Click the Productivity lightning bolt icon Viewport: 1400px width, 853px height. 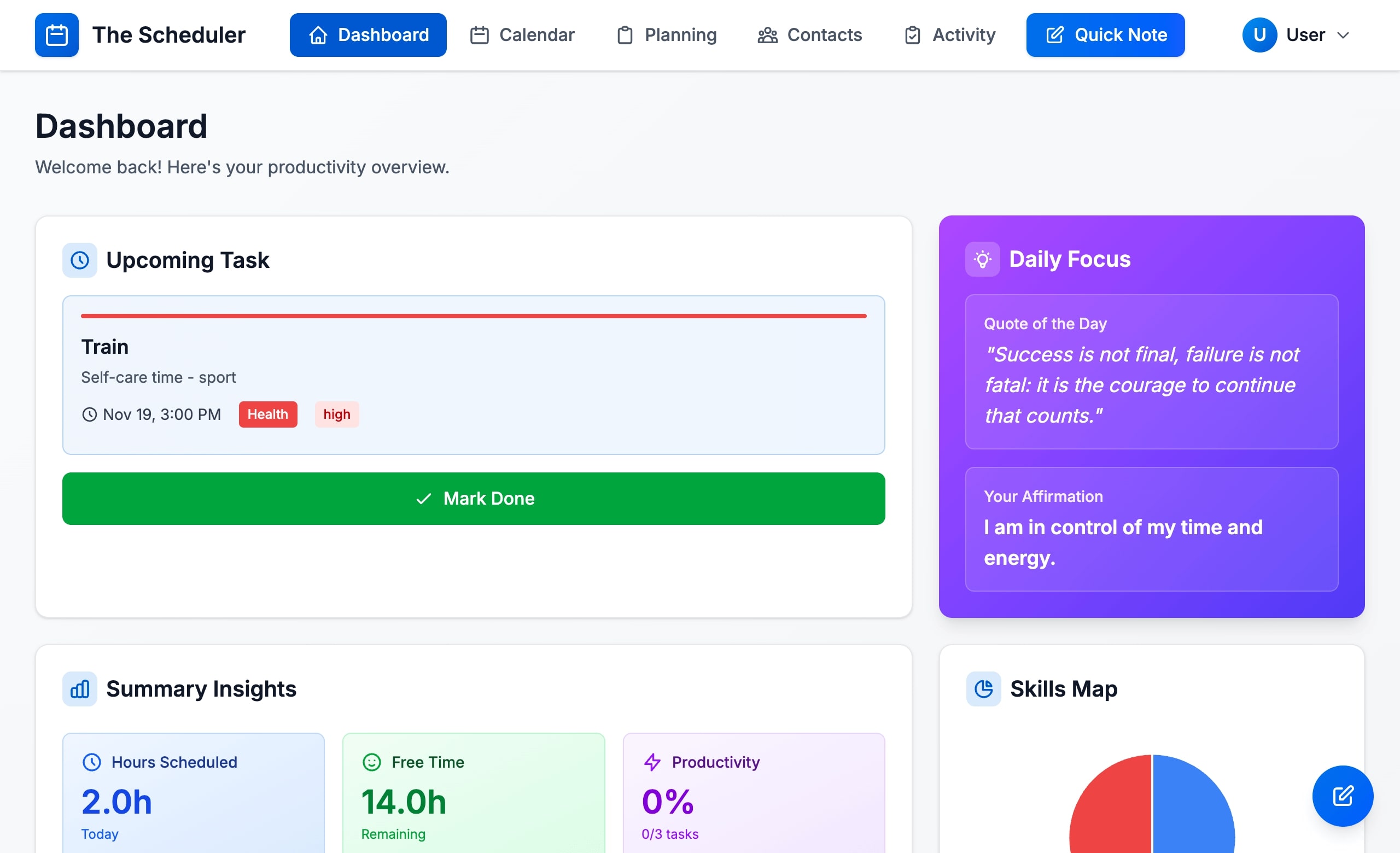pyautogui.click(x=652, y=762)
